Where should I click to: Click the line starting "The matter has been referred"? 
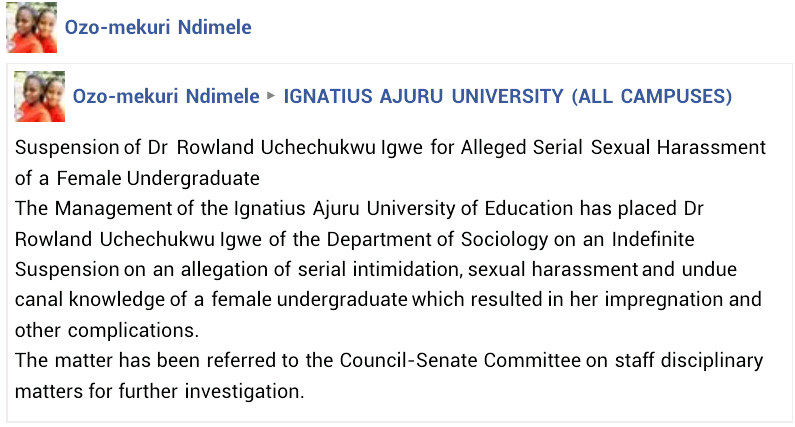[389, 361]
